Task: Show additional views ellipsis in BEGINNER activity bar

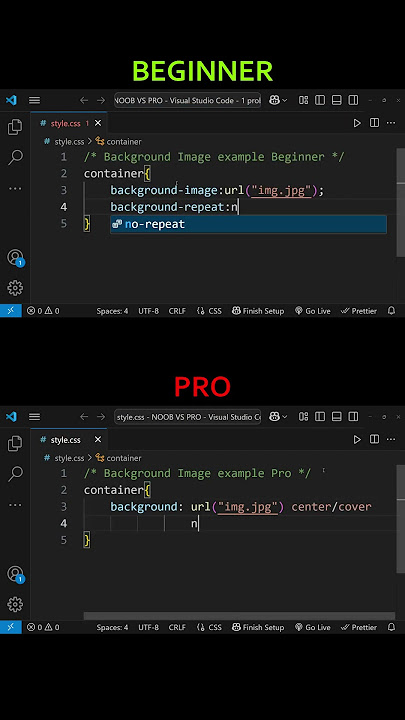Action: 15,189
